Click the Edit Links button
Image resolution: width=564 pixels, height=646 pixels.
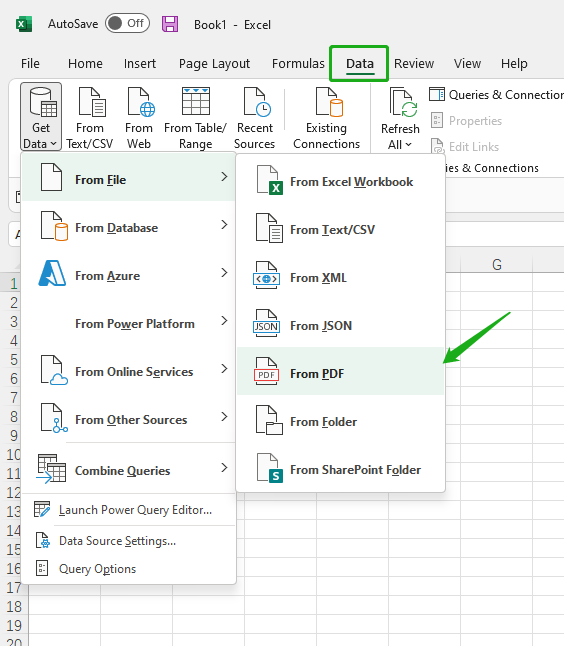[465, 147]
